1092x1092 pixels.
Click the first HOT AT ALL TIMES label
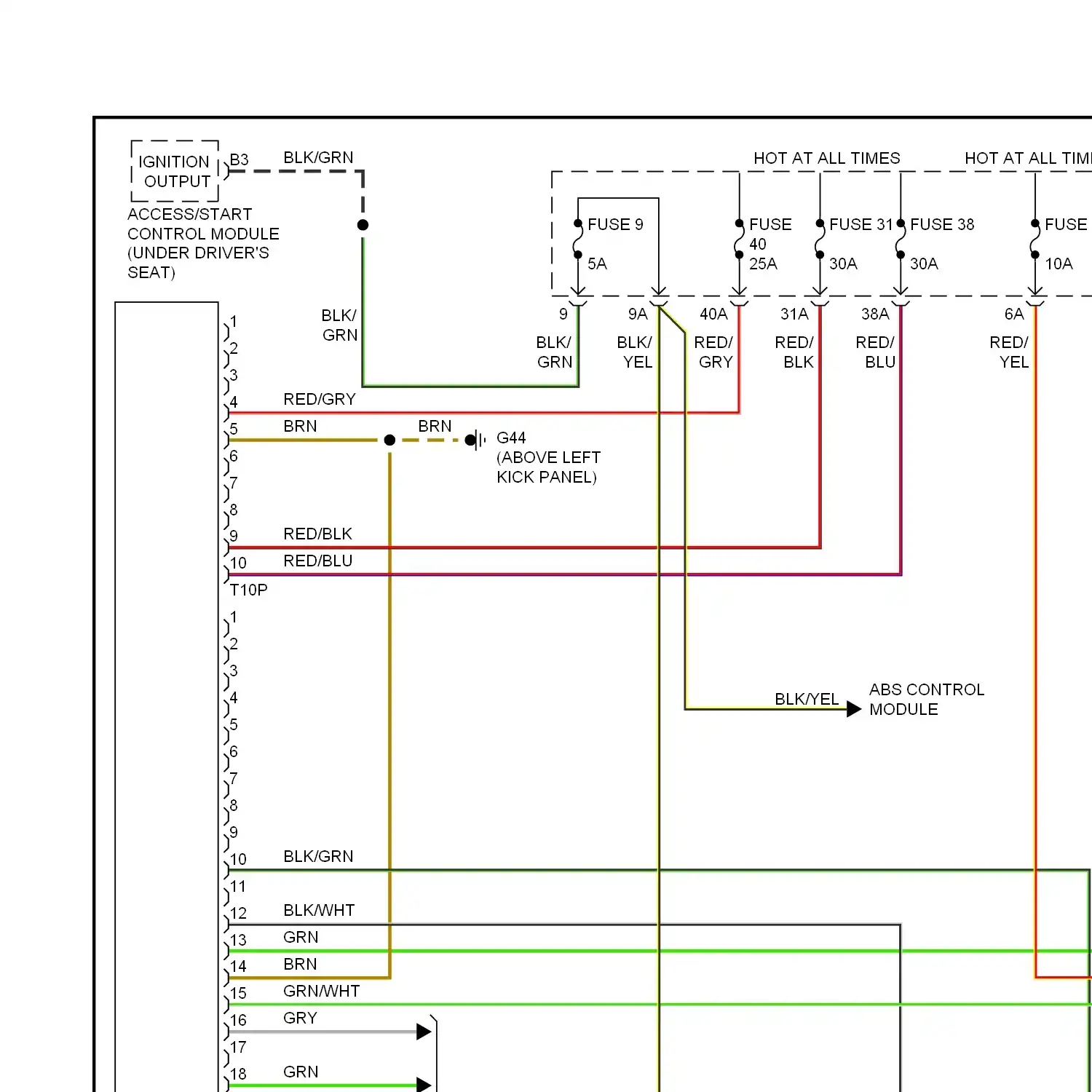[x=826, y=158]
